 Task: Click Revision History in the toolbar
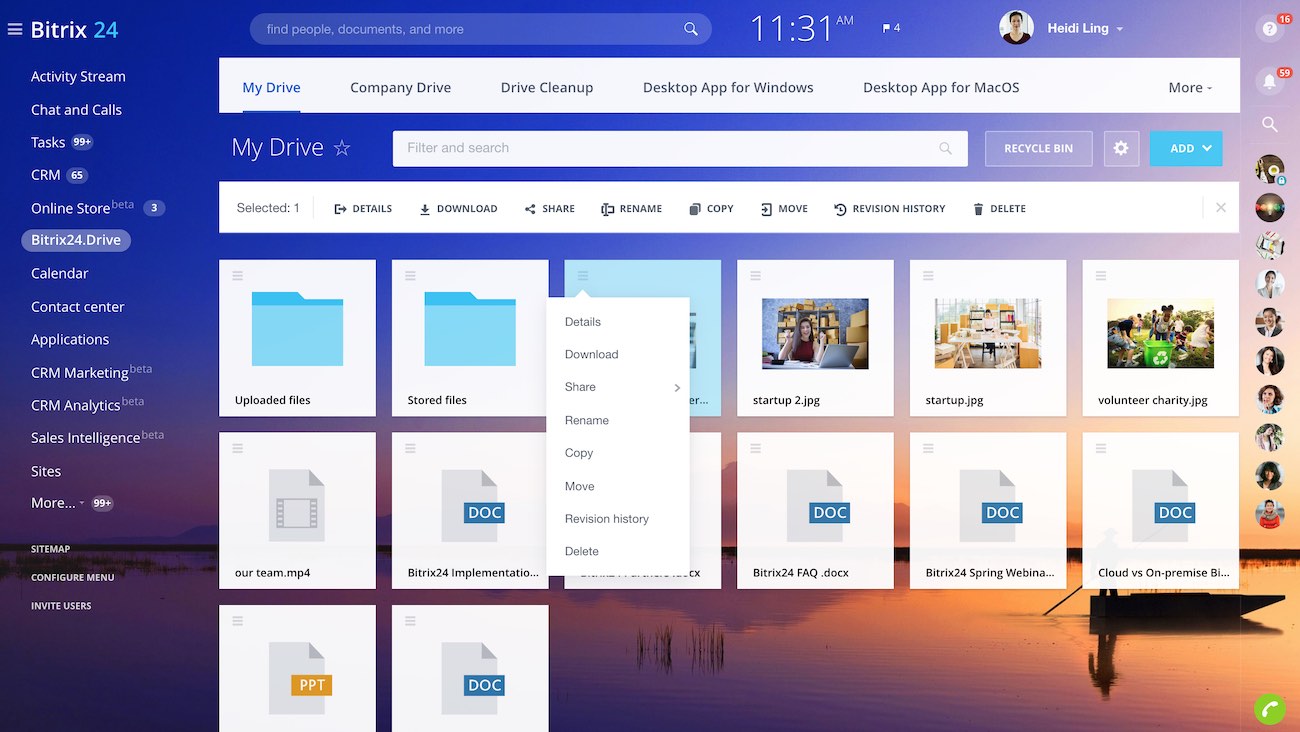click(x=889, y=209)
